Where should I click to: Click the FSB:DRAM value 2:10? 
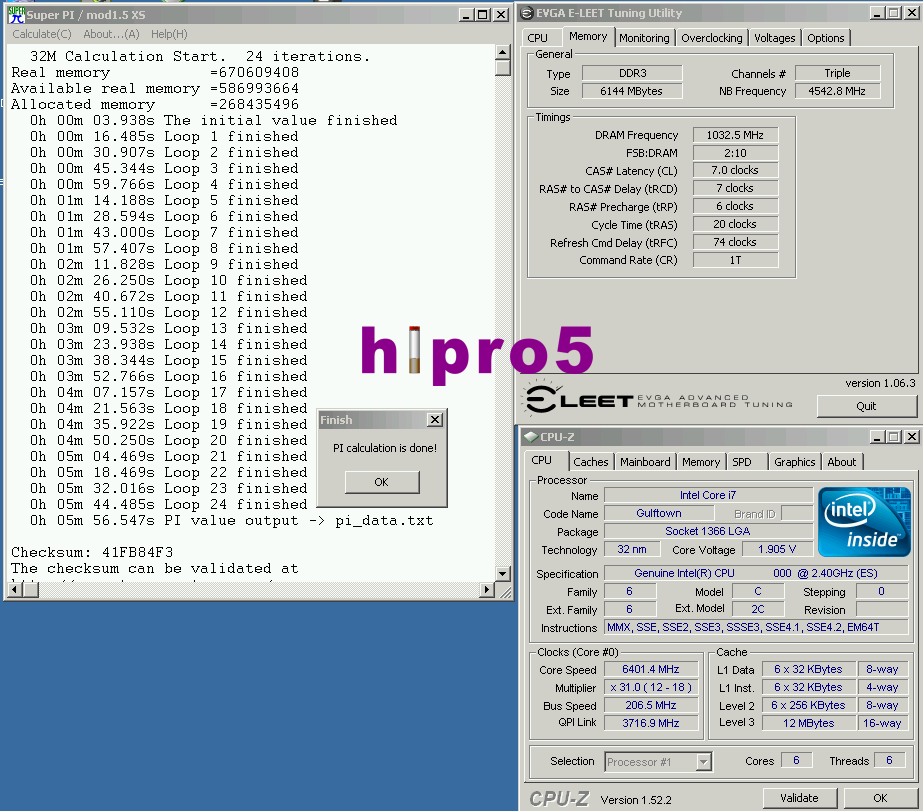[735, 153]
